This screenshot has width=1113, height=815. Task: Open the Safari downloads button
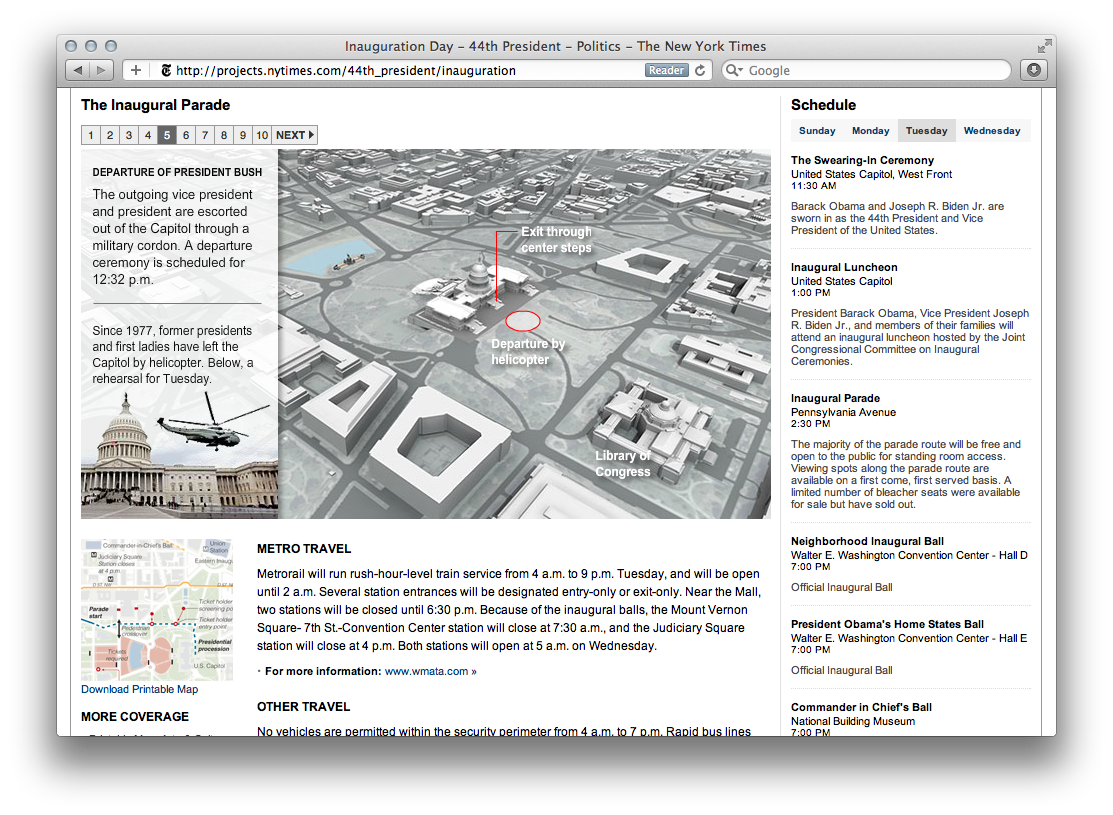[1033, 70]
